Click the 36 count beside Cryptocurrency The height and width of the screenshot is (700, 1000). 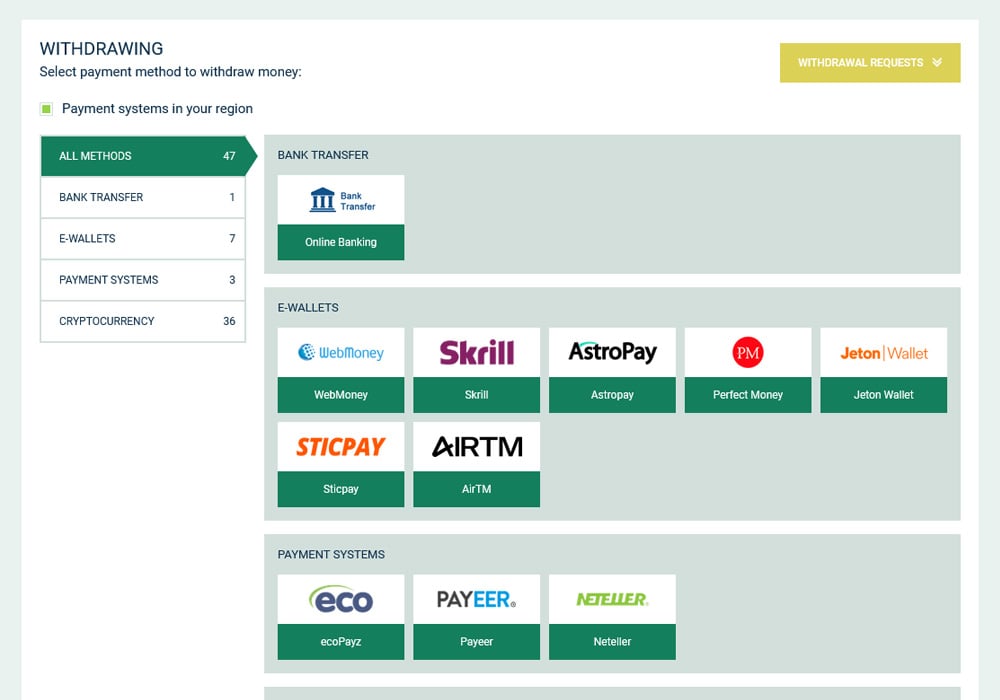click(x=229, y=321)
